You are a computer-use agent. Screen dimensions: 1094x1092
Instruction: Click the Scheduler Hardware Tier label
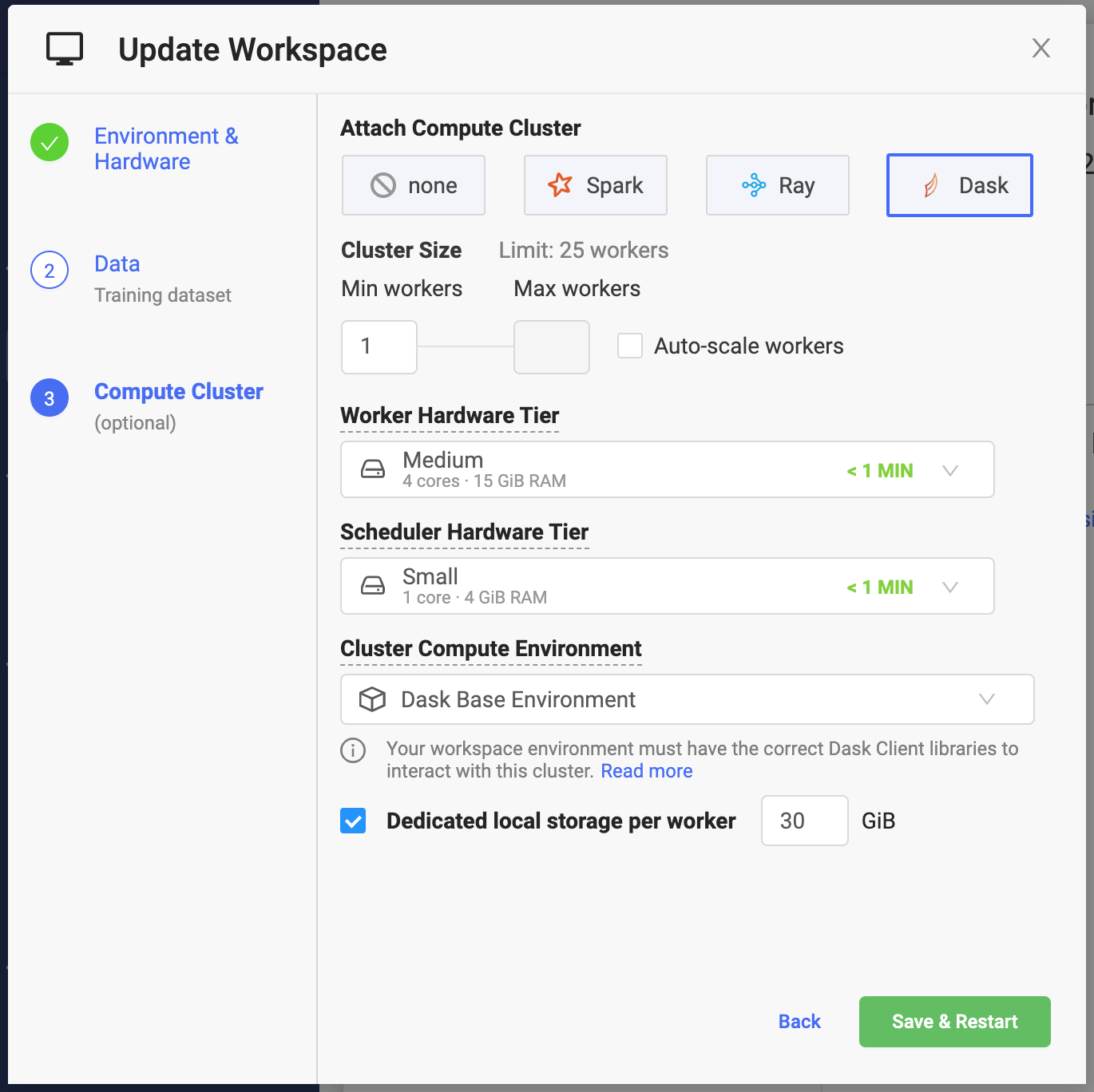(465, 532)
